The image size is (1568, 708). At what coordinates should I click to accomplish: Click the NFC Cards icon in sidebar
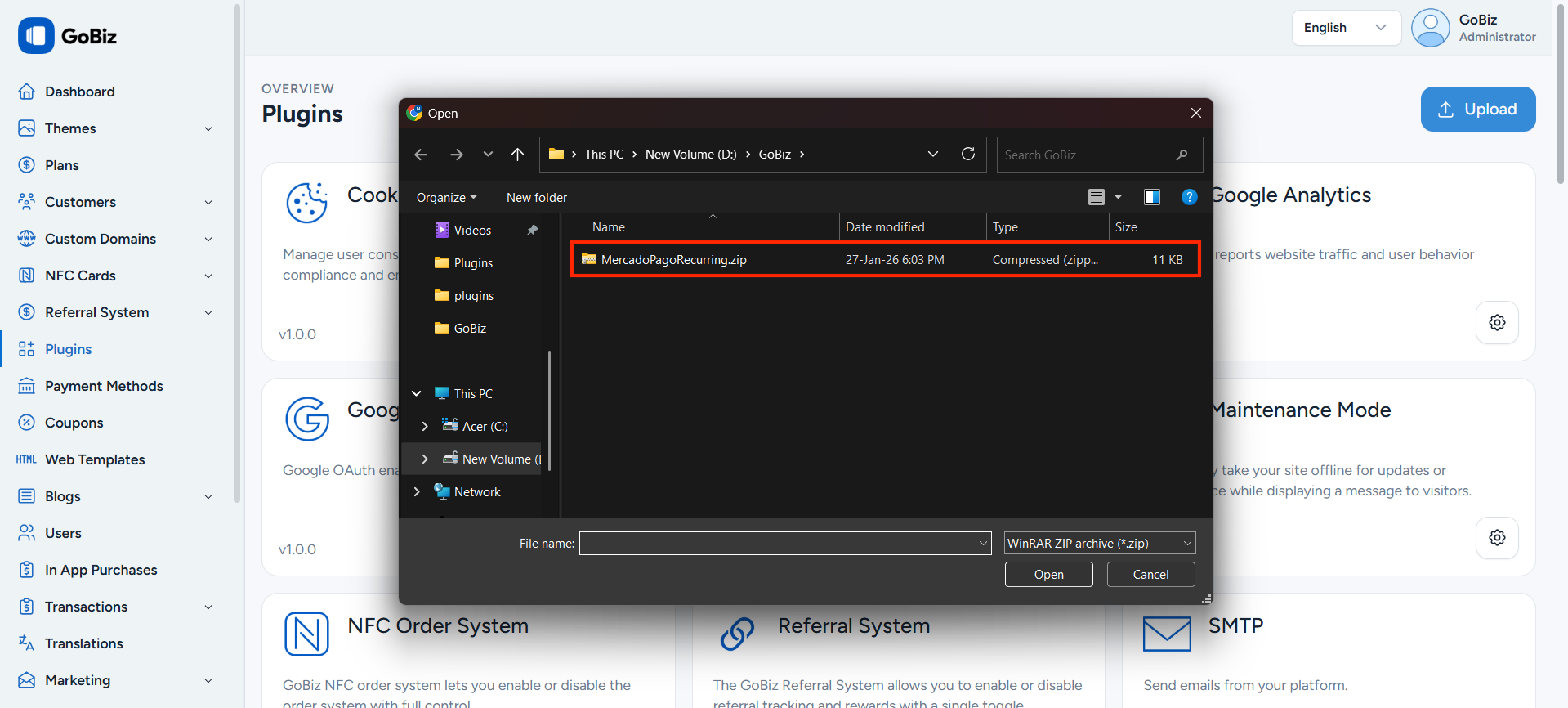click(x=27, y=276)
